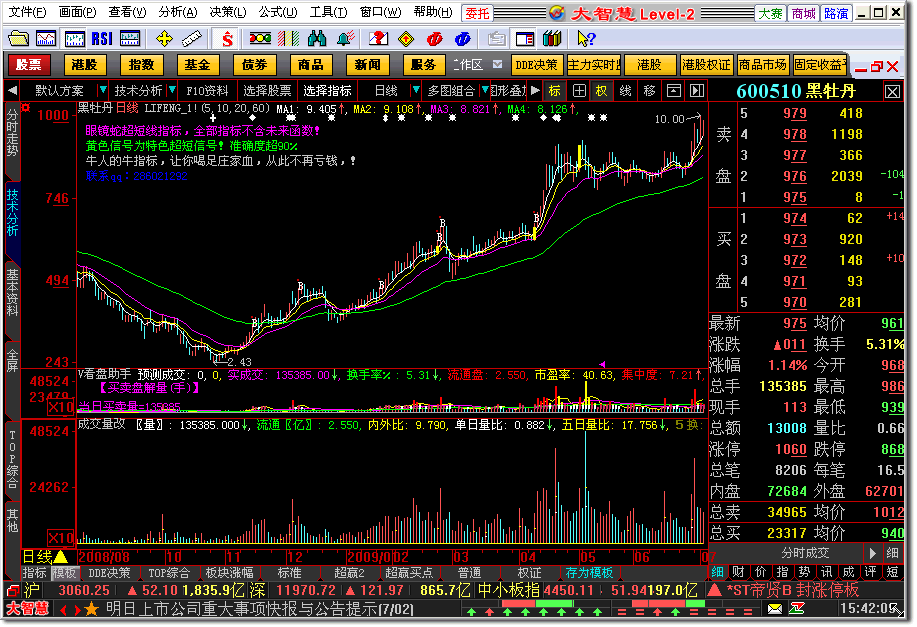Select the yellow four-arrow move tool
Image resolution: width=917 pixels, height=627 pixels.
coord(164,39)
